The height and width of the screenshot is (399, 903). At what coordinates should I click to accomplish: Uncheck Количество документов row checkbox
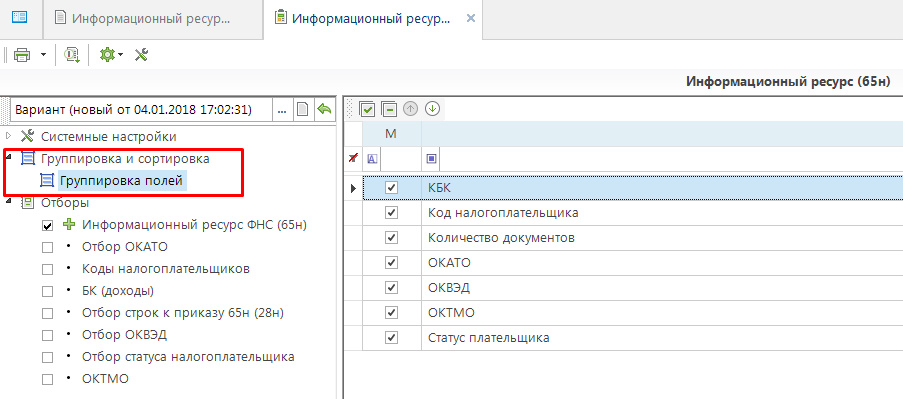tap(392, 237)
